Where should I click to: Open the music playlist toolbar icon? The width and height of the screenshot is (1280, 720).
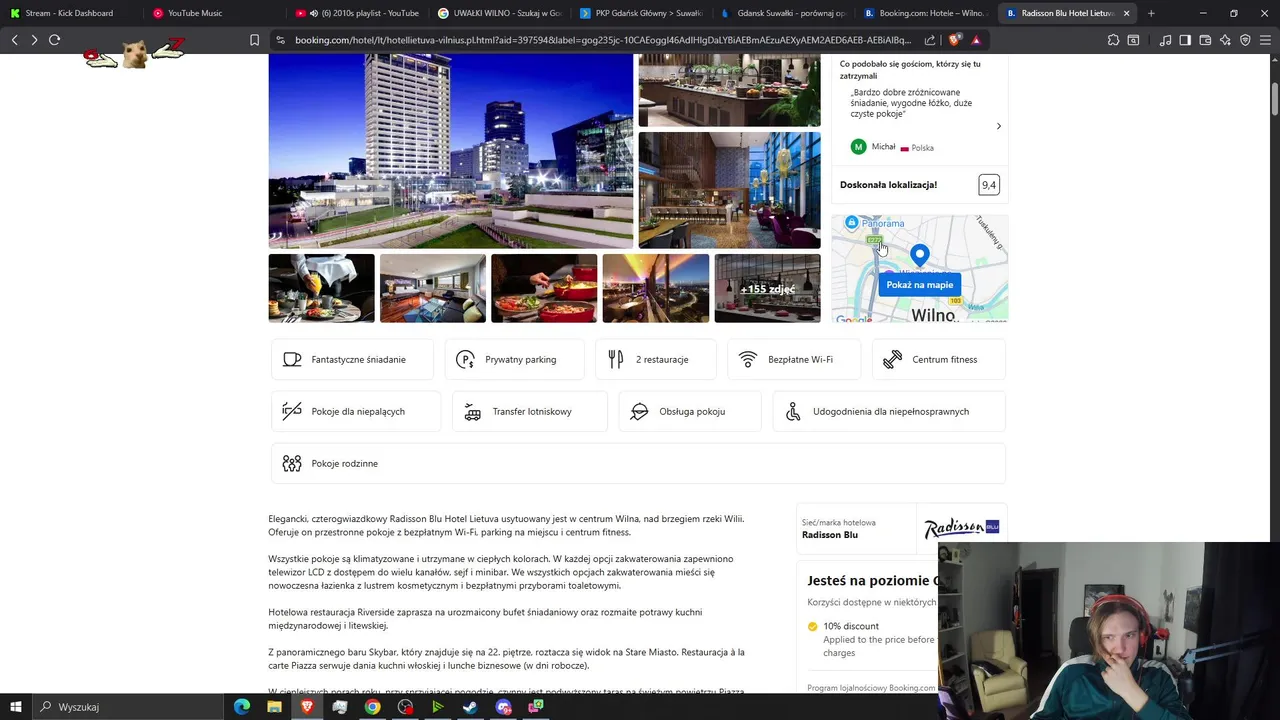1165,40
